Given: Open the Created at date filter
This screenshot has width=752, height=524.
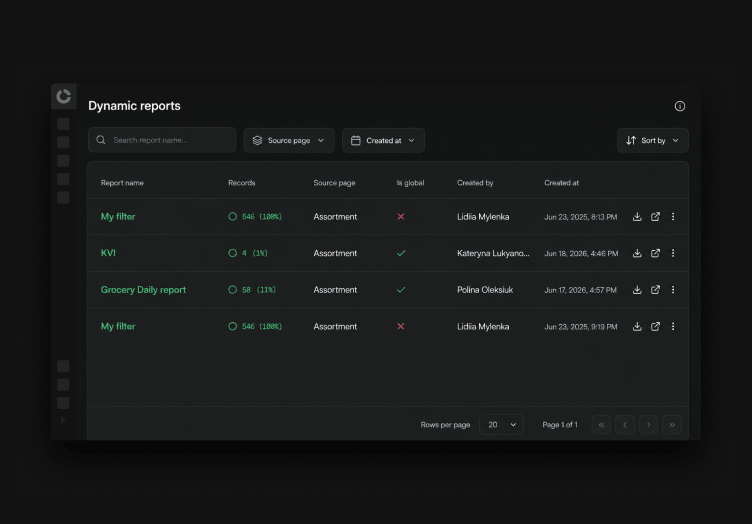Looking at the screenshot, I should tap(383, 140).
